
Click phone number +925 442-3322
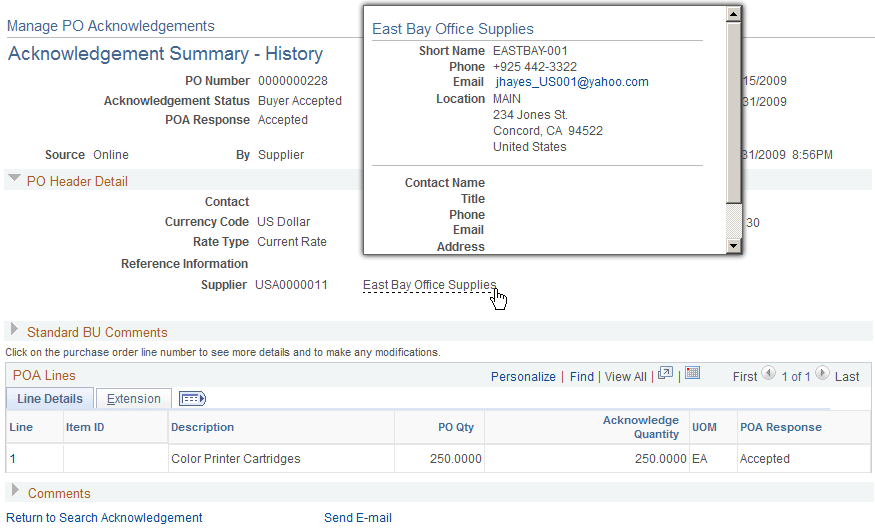(x=535, y=67)
